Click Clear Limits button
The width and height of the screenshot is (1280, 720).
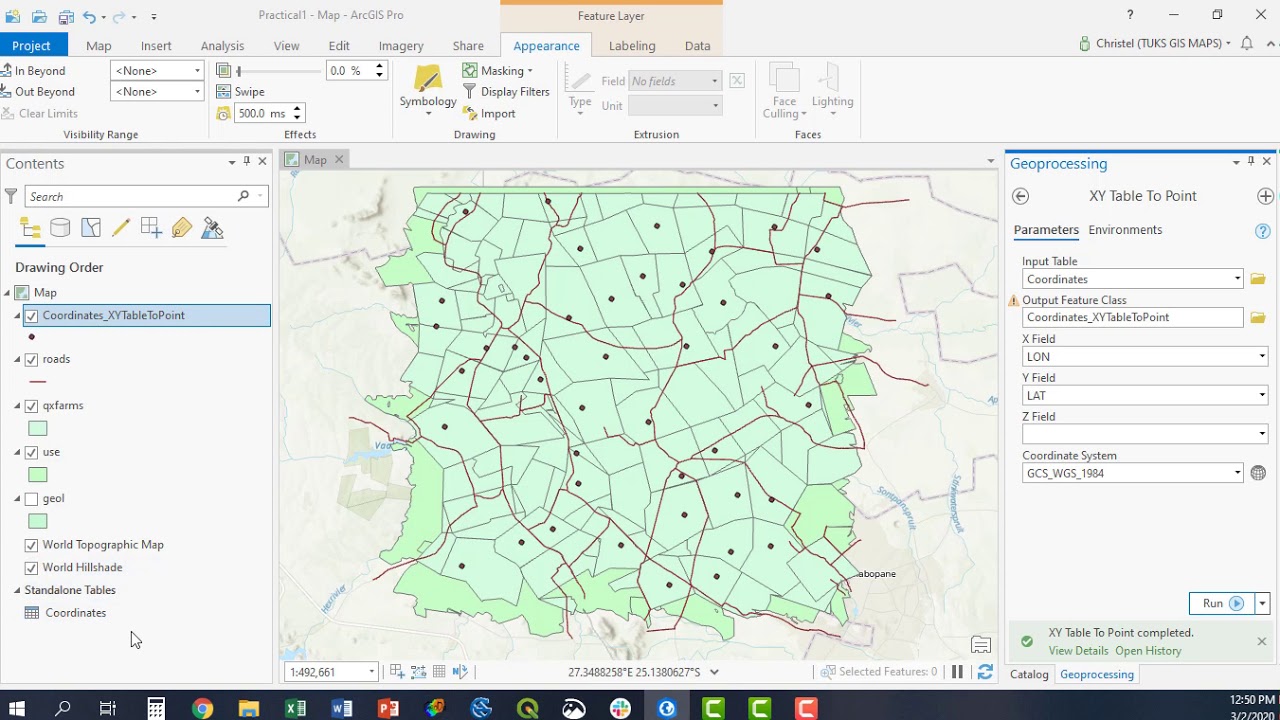tap(39, 113)
